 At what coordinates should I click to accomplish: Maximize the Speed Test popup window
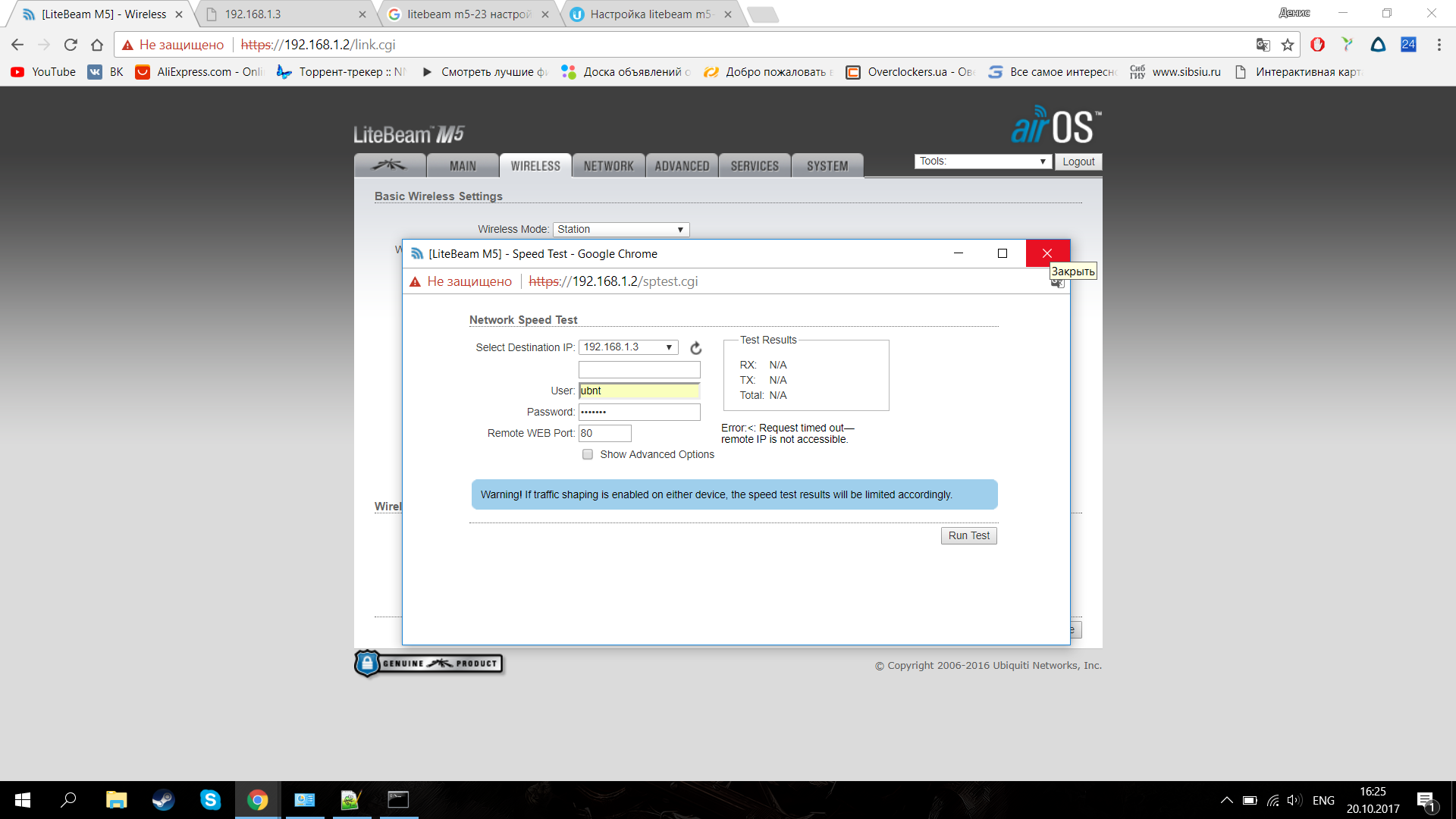pos(1003,253)
